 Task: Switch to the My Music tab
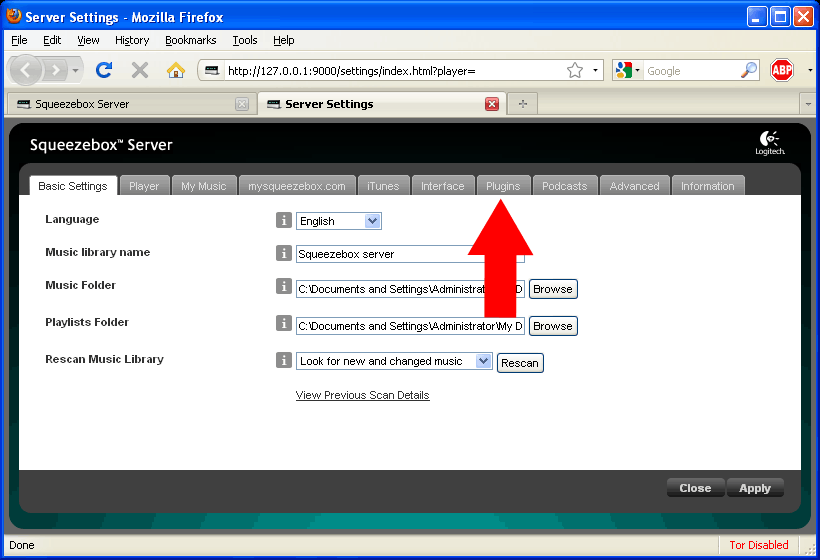203,186
